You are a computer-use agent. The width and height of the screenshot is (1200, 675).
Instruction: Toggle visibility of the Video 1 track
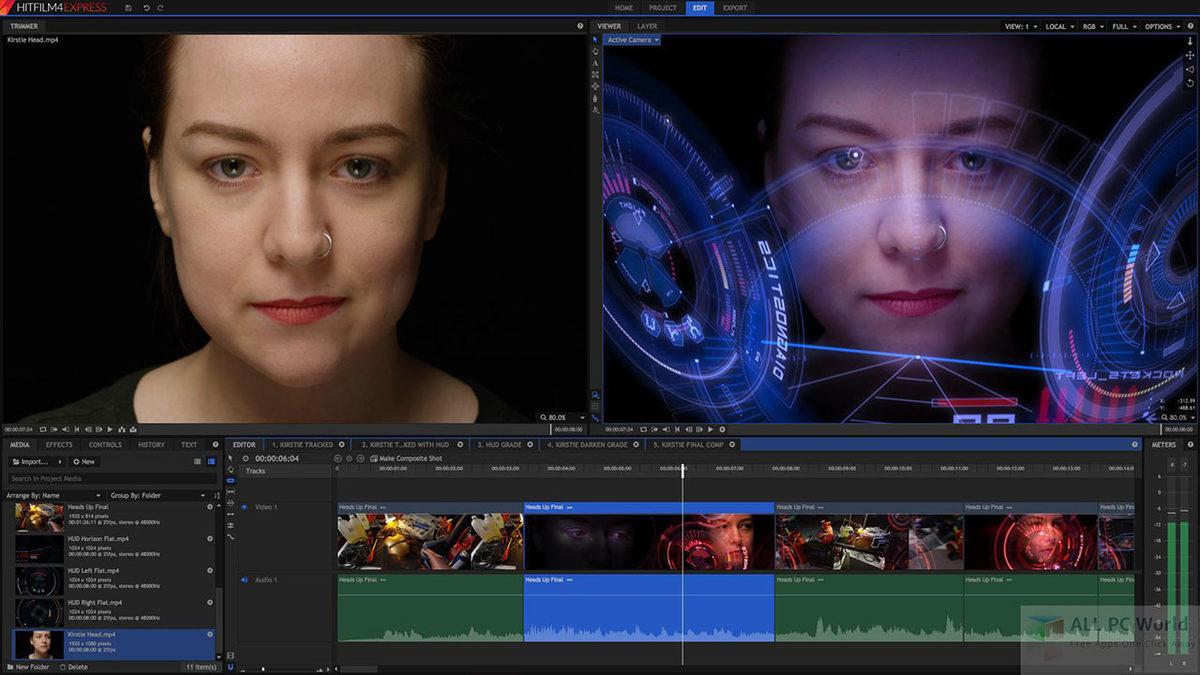[245, 507]
